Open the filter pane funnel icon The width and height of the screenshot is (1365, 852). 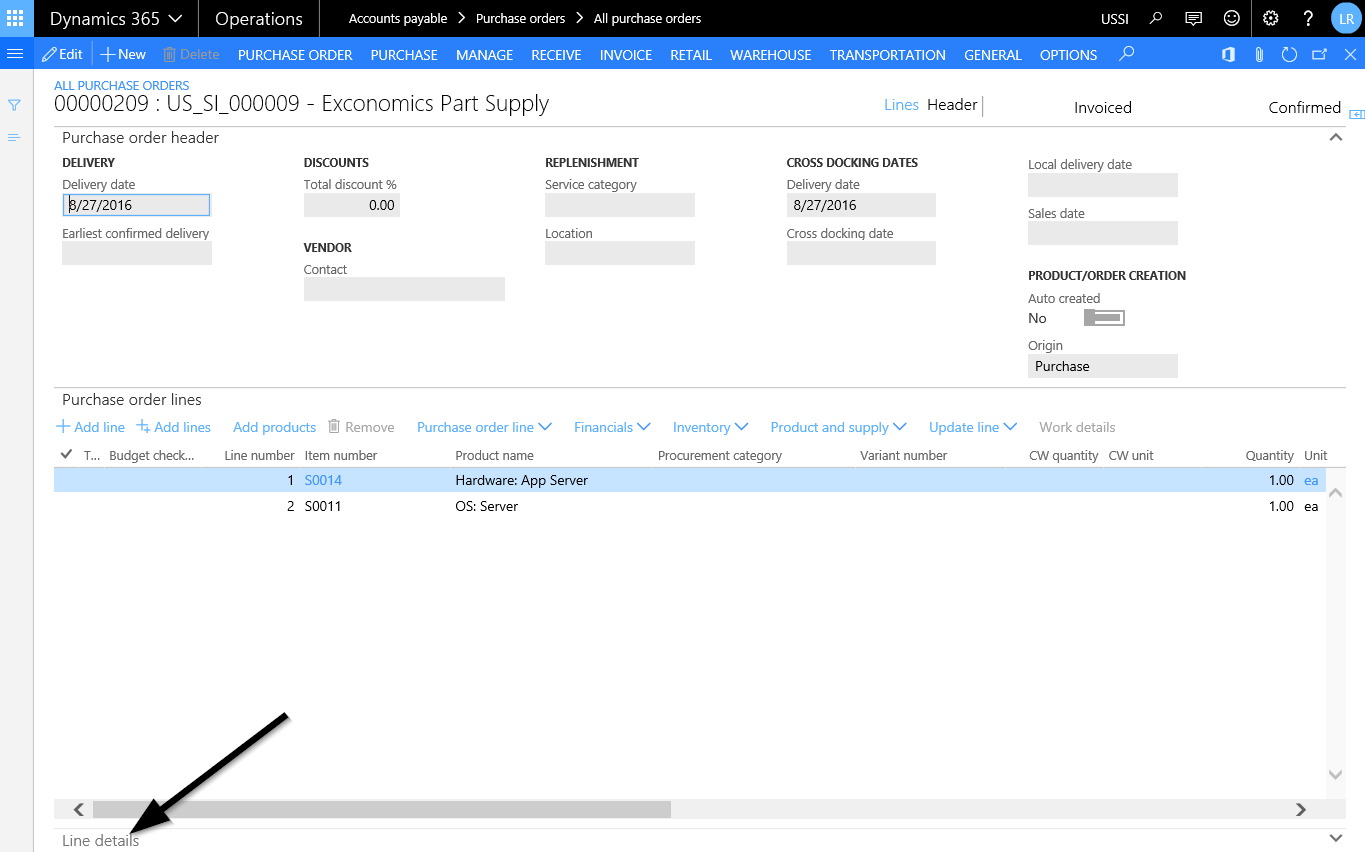pos(14,105)
